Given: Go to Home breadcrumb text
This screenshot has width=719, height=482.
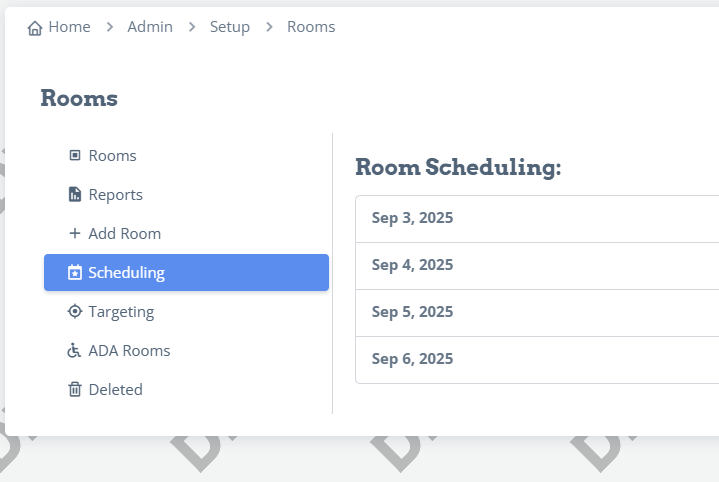Looking at the screenshot, I should point(69,27).
